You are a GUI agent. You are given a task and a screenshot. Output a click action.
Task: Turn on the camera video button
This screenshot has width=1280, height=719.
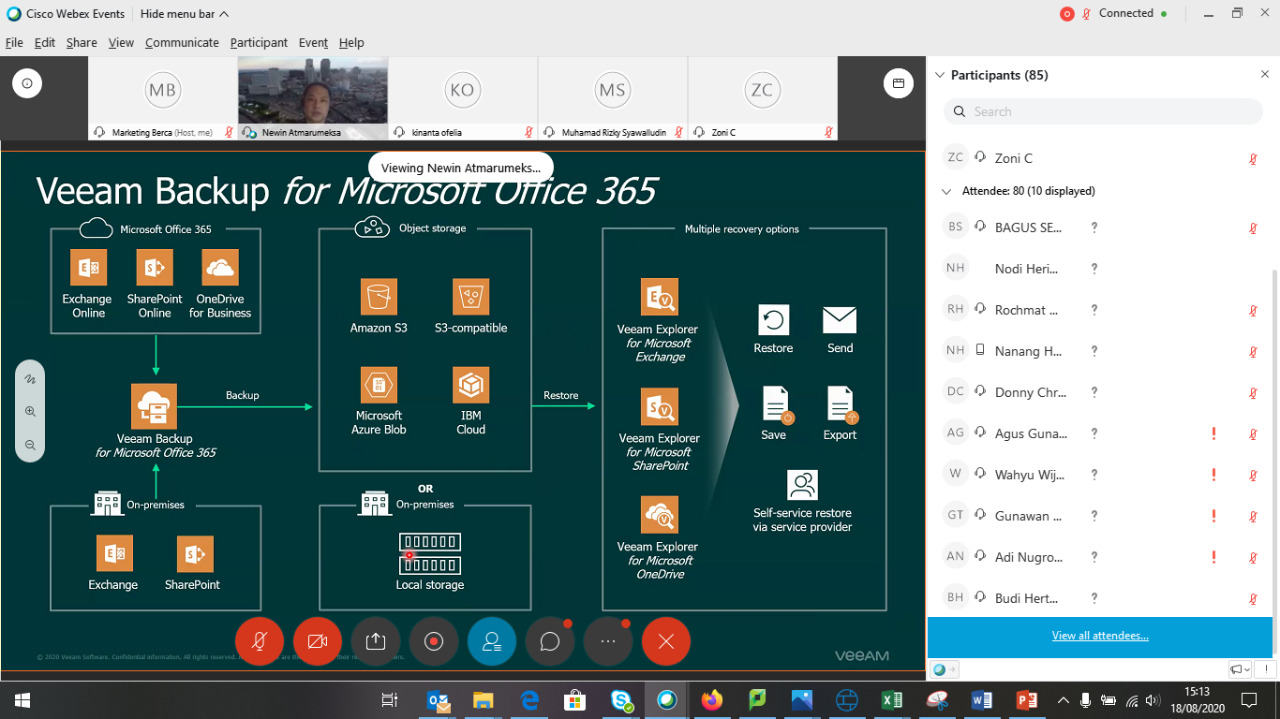pyautogui.click(x=317, y=642)
